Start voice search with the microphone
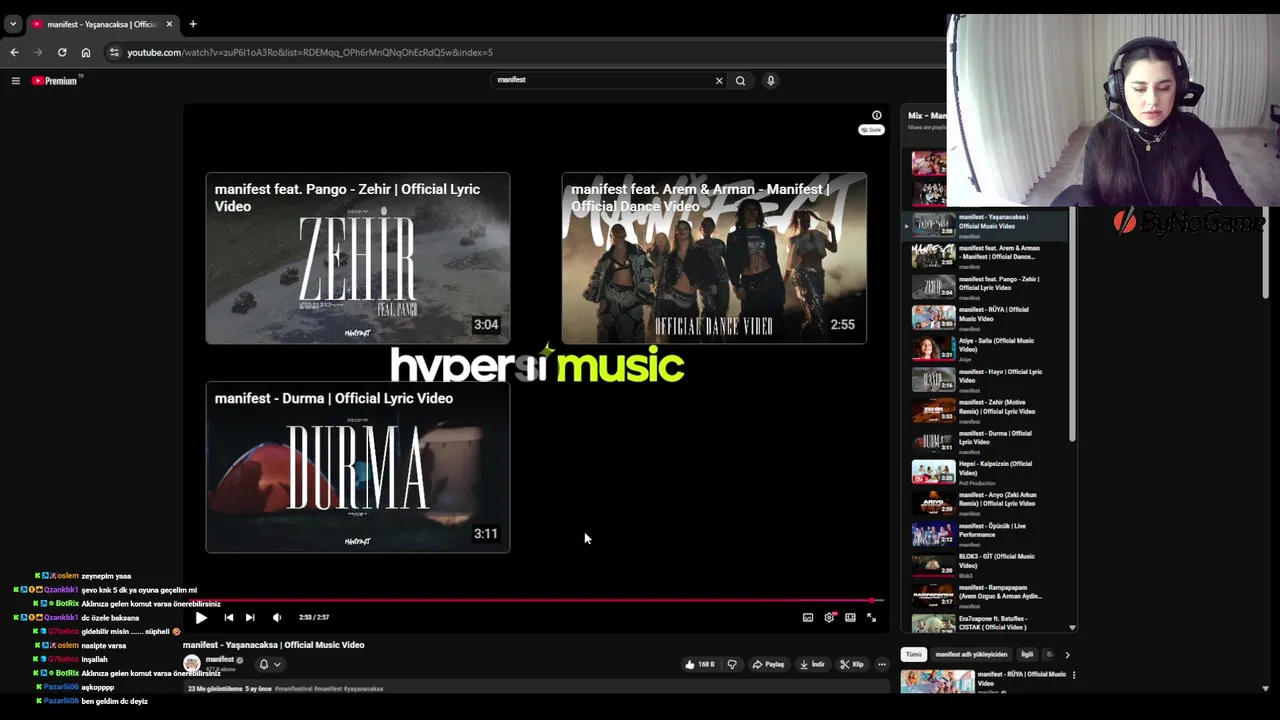The width and height of the screenshot is (1280, 720). [771, 80]
